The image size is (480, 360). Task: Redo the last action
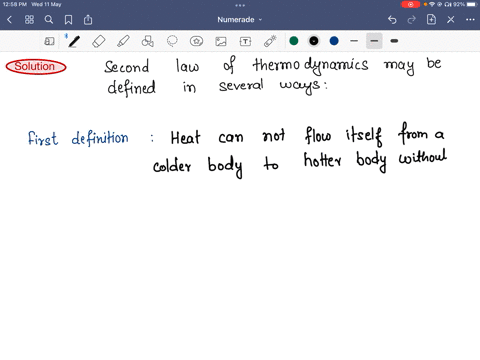click(x=412, y=20)
